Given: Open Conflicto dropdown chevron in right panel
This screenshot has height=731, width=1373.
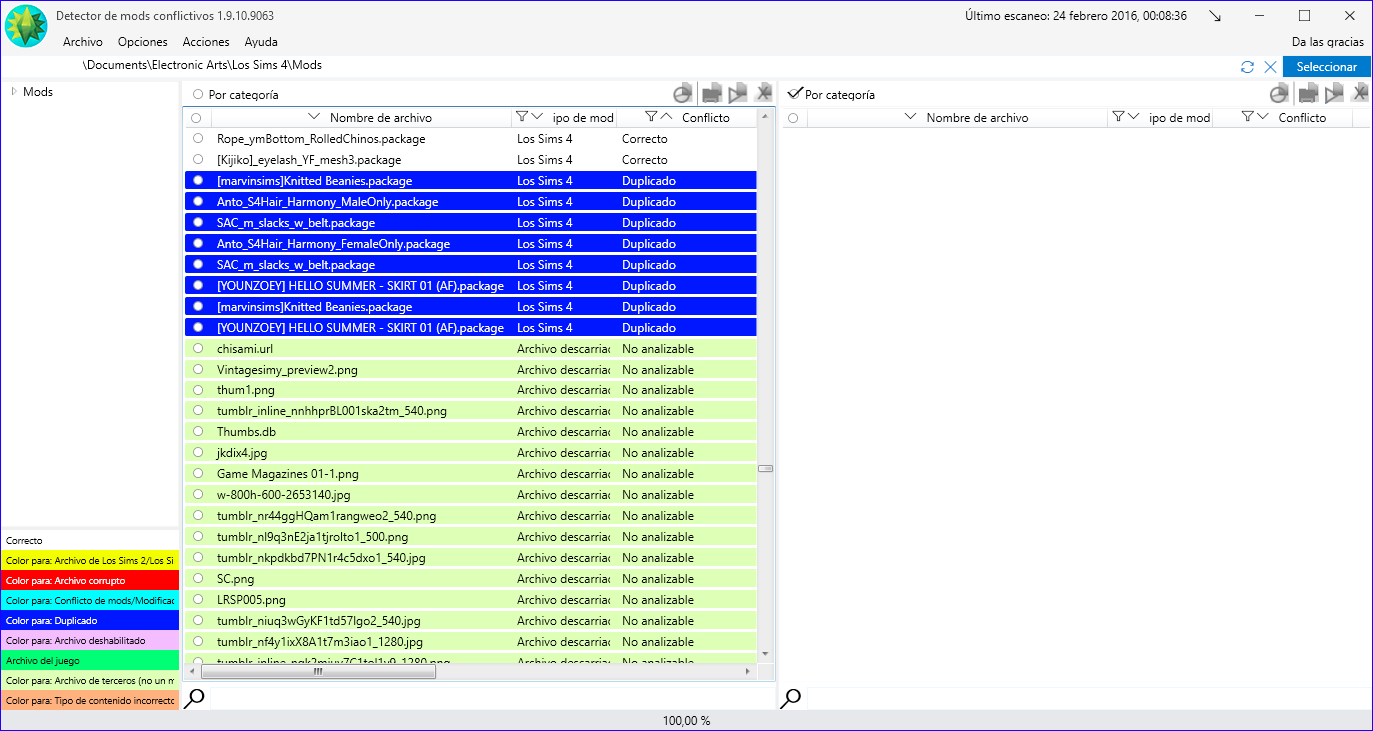Looking at the screenshot, I should (1263, 117).
